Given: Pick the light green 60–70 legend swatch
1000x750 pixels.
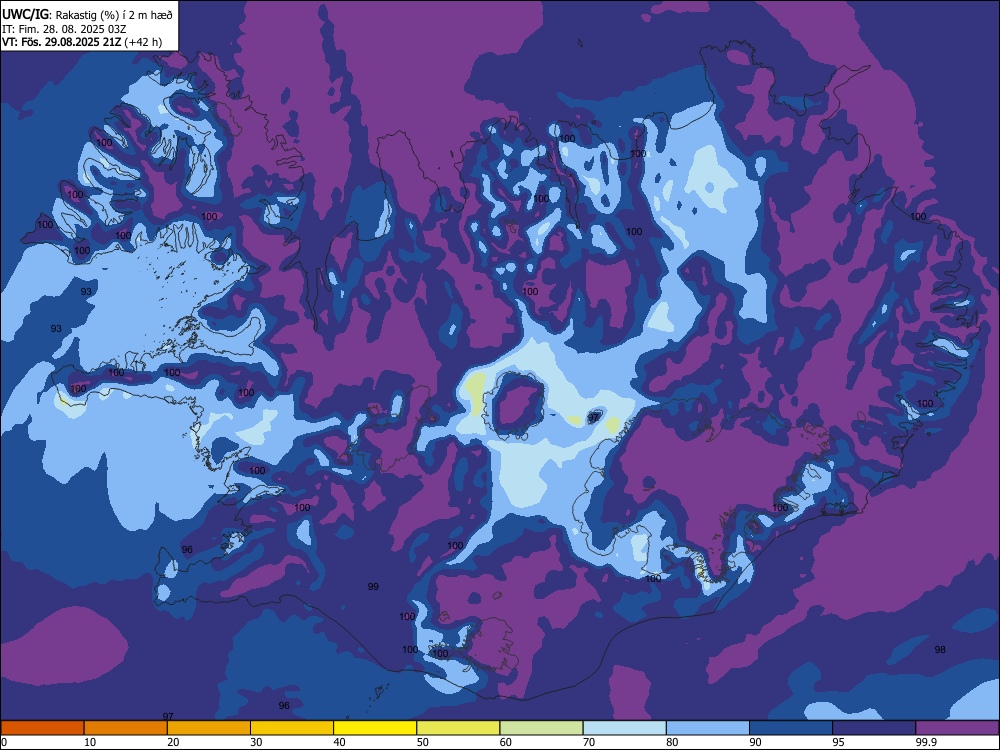Looking at the screenshot, I should (541, 728).
